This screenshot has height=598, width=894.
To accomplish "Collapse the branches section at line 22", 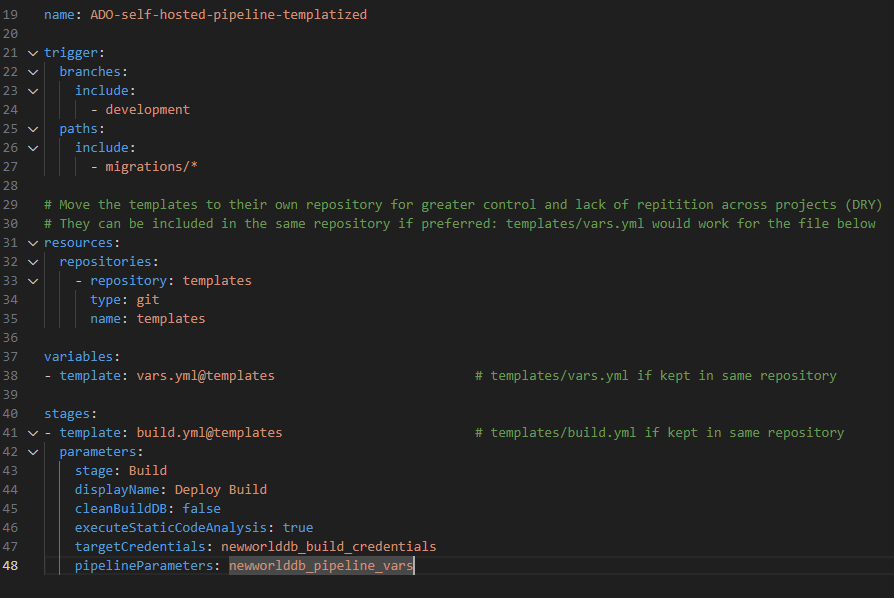I will tap(33, 72).
